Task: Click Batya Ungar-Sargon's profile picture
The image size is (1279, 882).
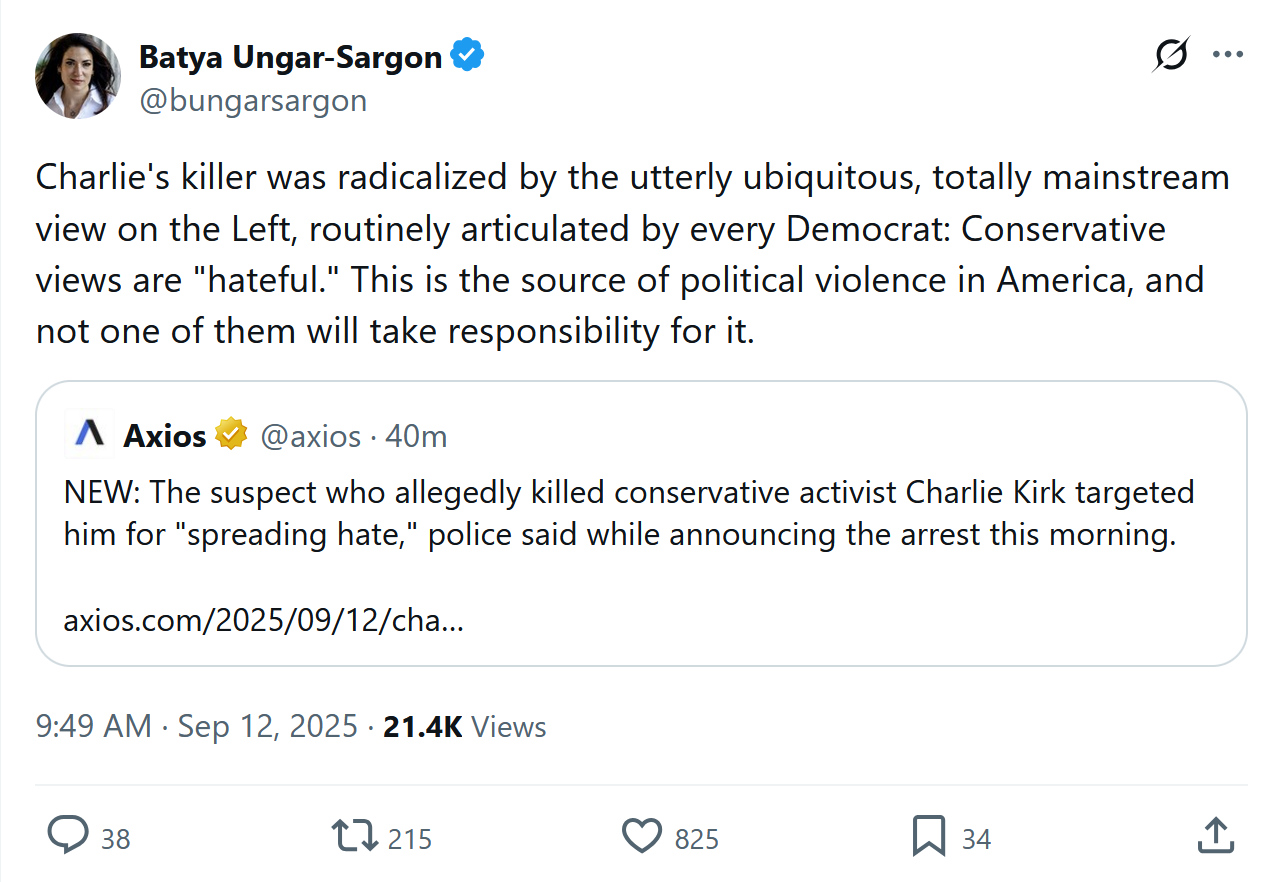Action: [78, 76]
